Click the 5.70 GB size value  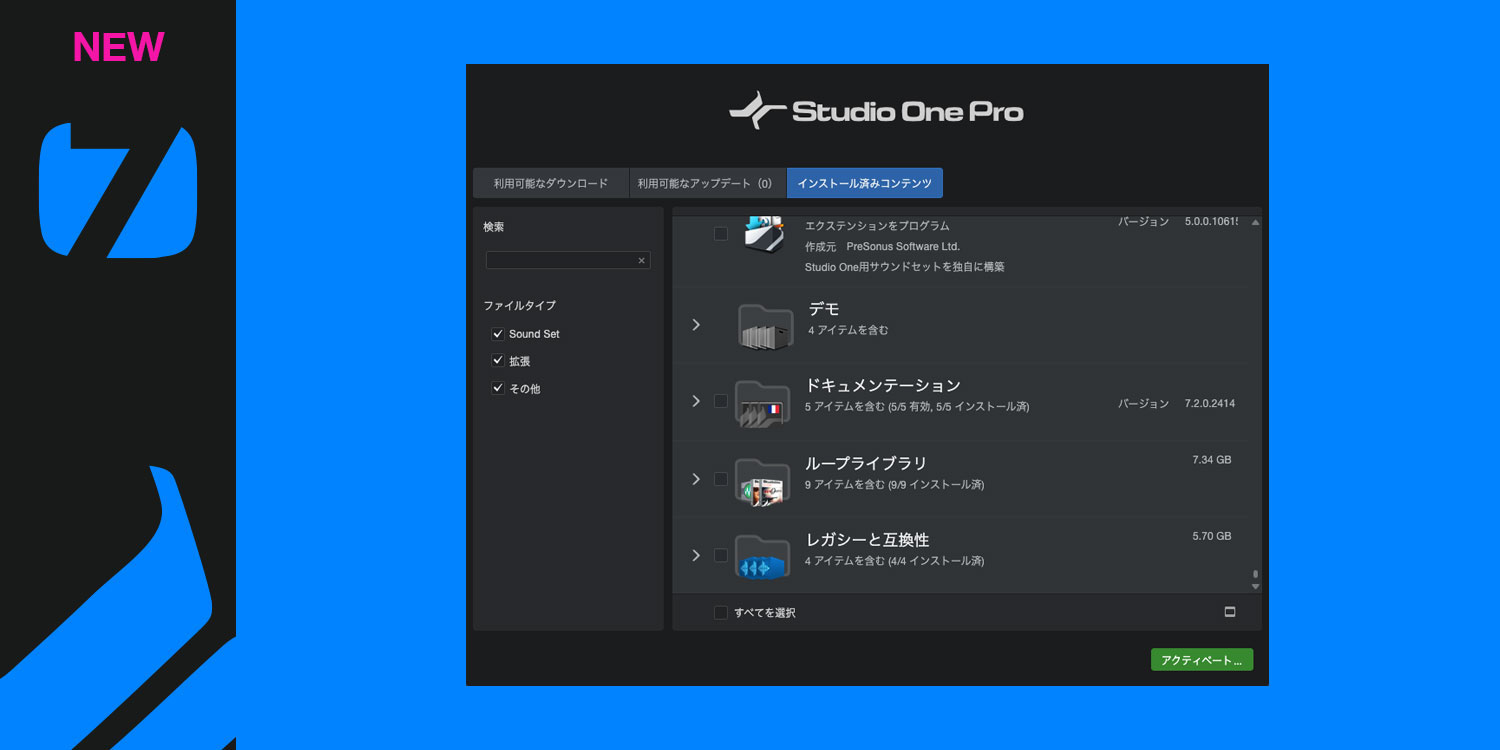tap(1212, 536)
